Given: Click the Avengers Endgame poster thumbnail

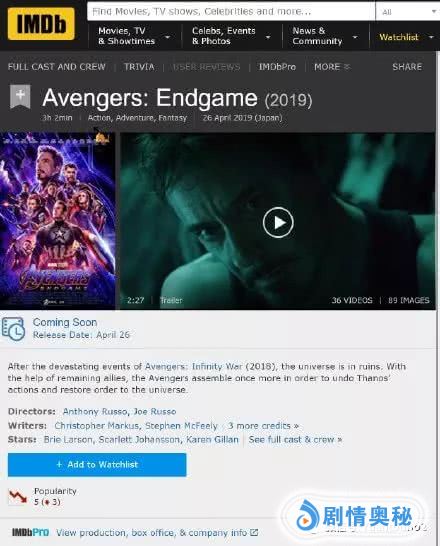Looking at the screenshot, I should (x=57, y=221).
